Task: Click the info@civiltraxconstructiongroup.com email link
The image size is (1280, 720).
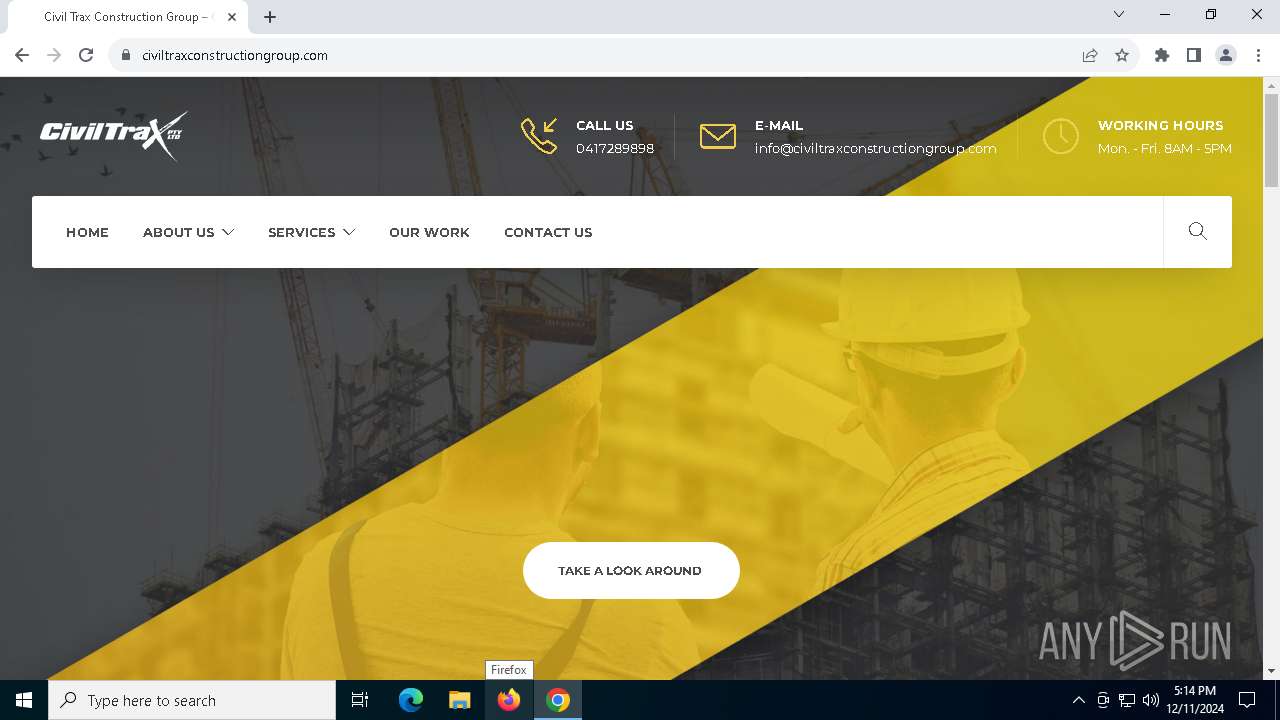Action: point(876,148)
